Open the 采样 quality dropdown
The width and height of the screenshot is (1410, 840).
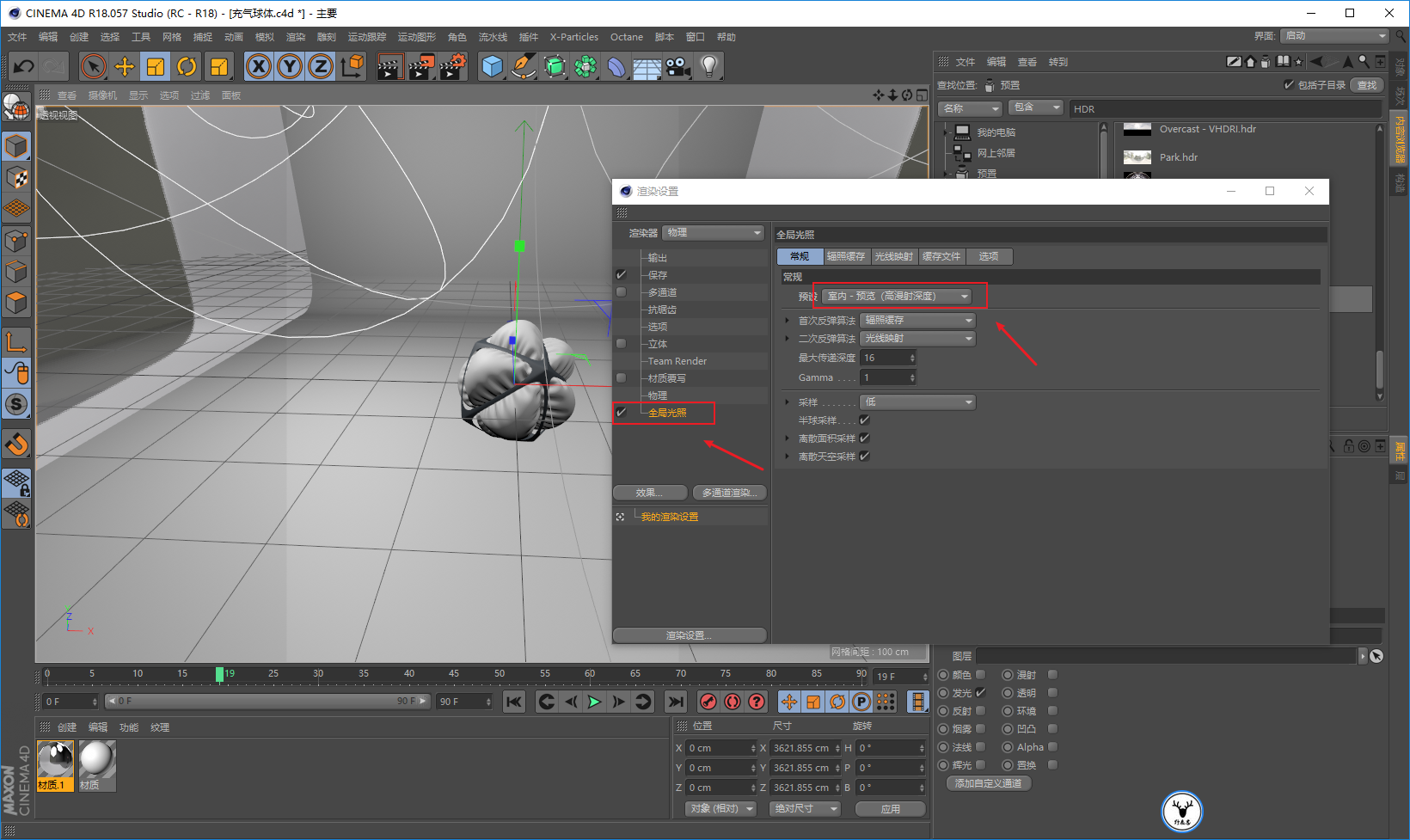917,402
